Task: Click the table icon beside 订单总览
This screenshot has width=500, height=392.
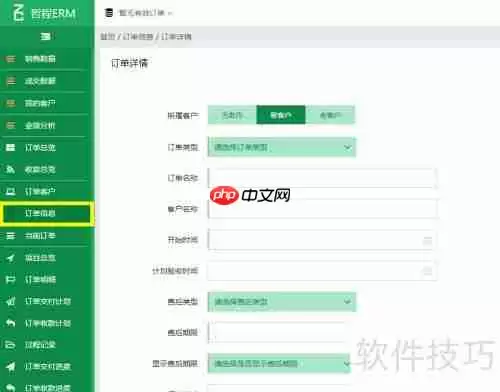Action: [11, 147]
